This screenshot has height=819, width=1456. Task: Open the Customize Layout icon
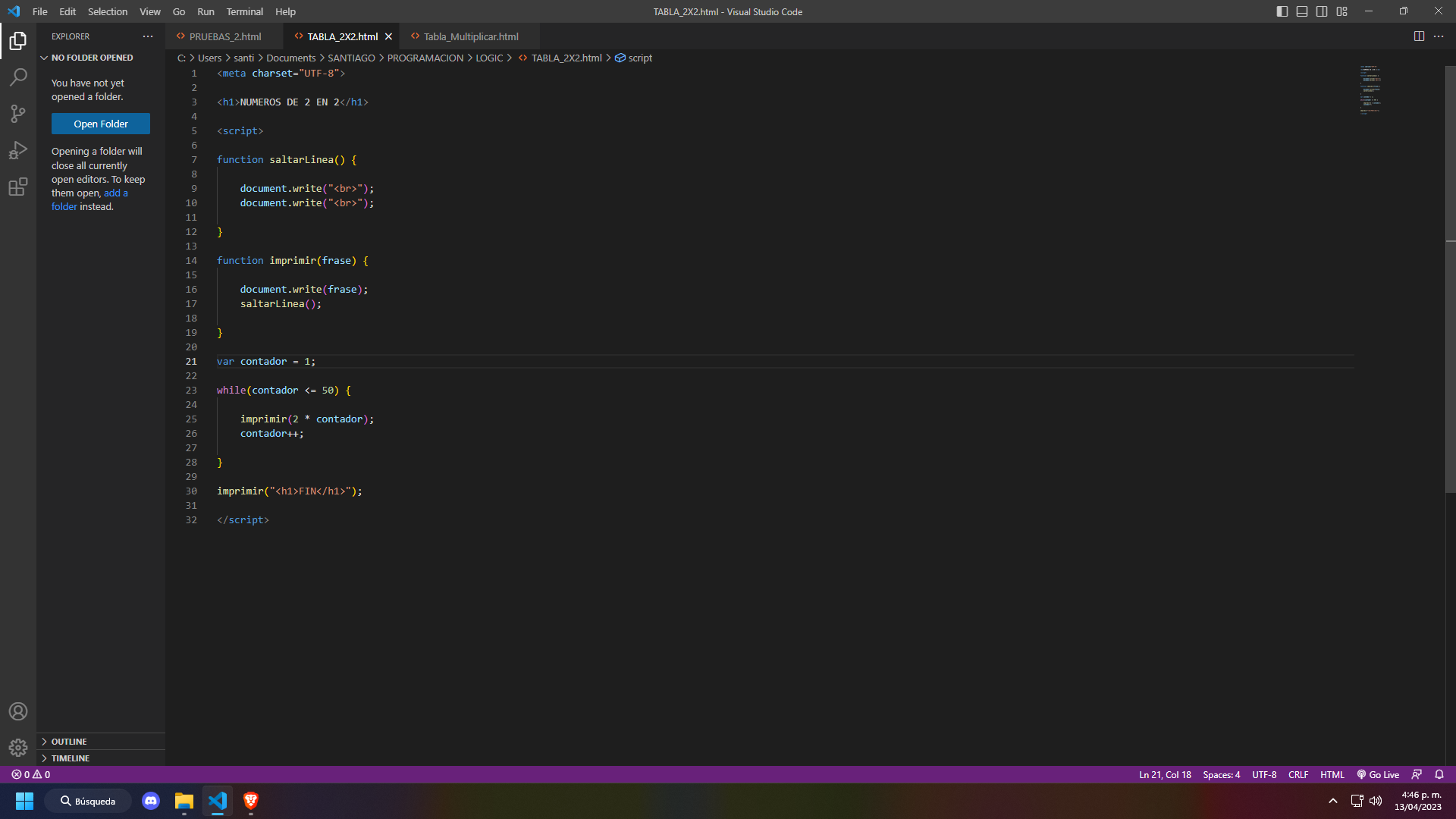click(1342, 11)
